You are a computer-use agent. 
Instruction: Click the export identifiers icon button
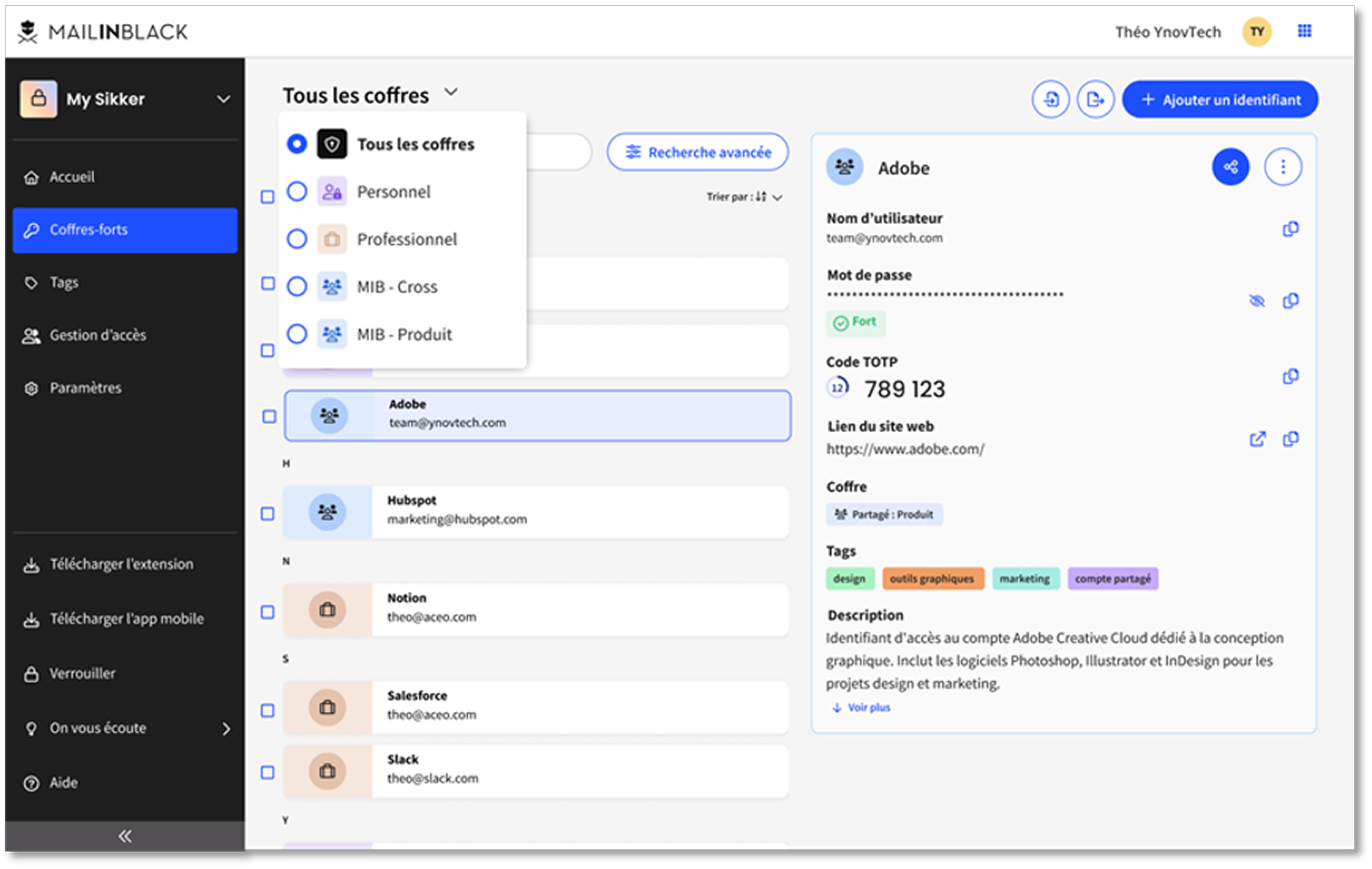pyautogui.click(x=1095, y=100)
